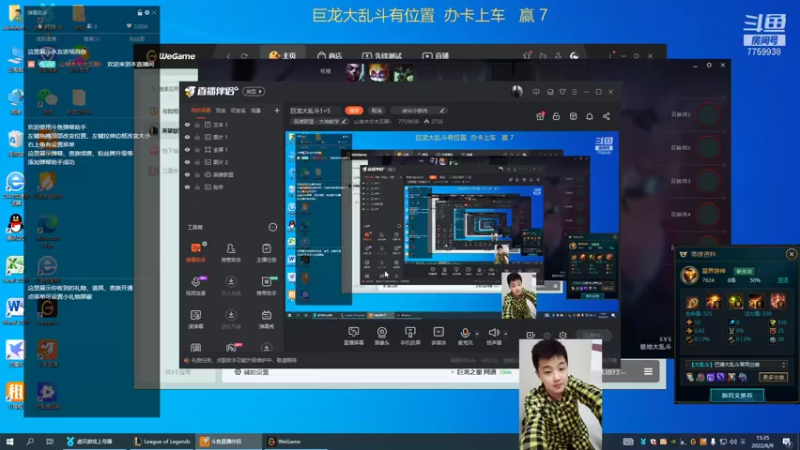Click the 取消 button beside 保存
Image resolution: width=800 pixels, height=450 pixels.
(x=377, y=110)
